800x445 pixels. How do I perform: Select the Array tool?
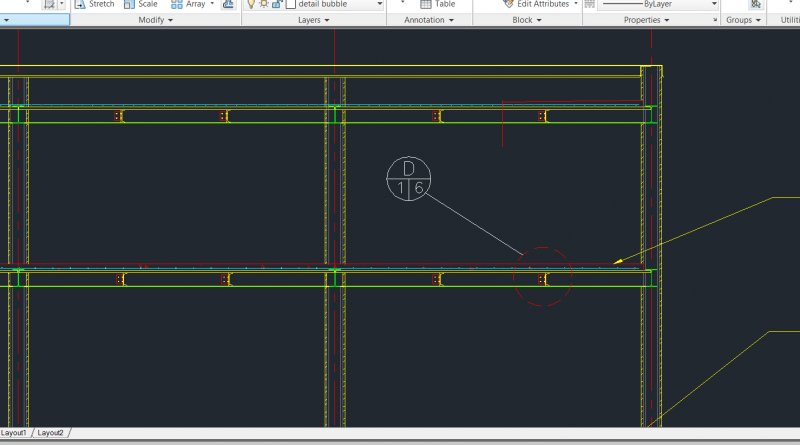coord(188,4)
